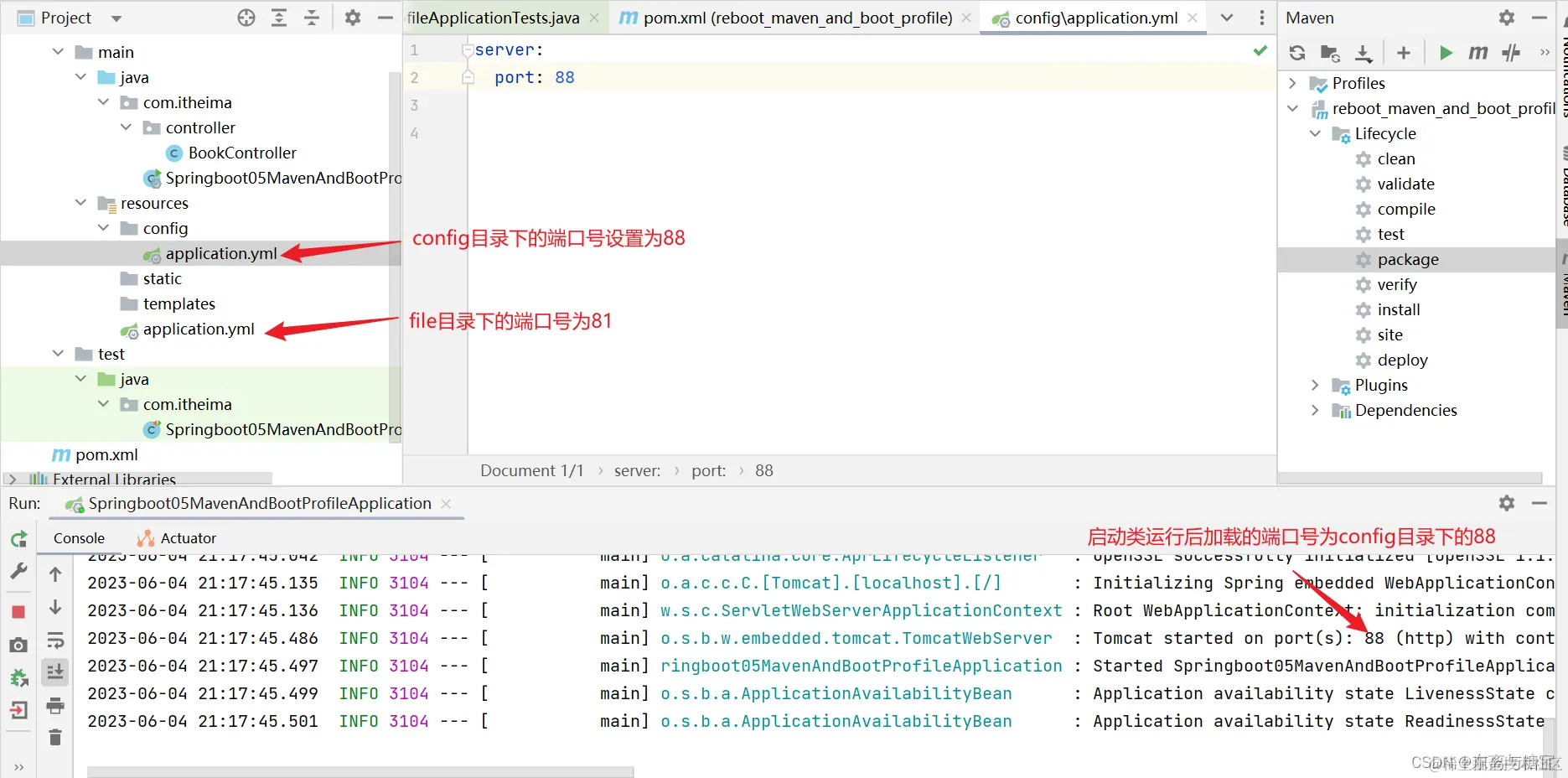
Task: Expand External Libraries node
Action: tap(12, 480)
